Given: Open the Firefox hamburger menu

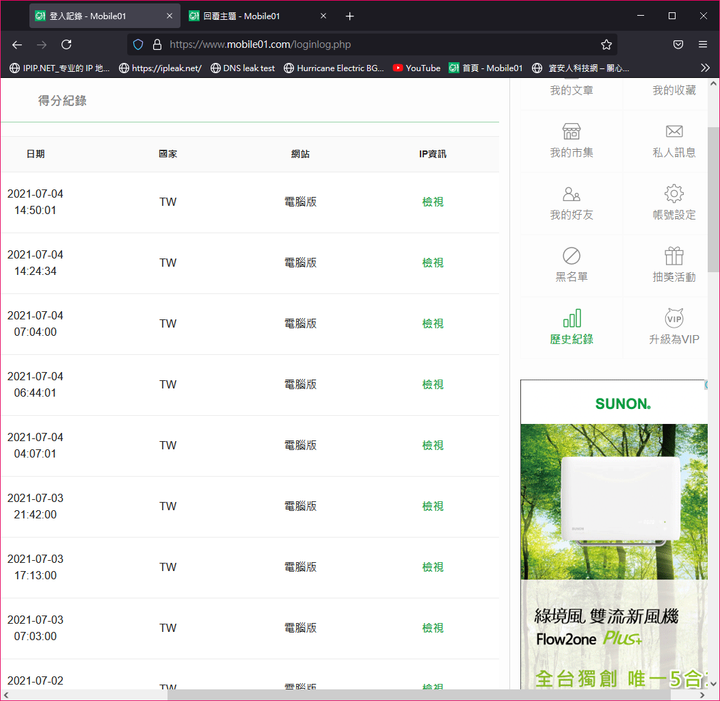Looking at the screenshot, I should point(703,45).
